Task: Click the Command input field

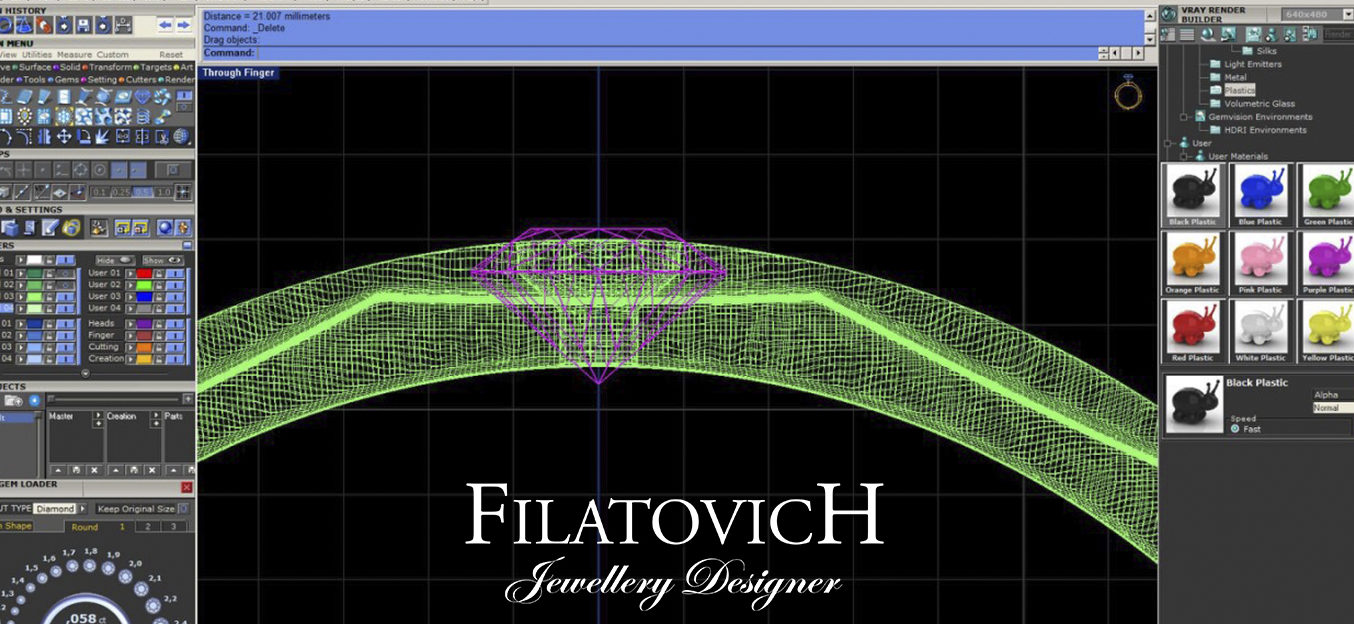Action: (676, 52)
